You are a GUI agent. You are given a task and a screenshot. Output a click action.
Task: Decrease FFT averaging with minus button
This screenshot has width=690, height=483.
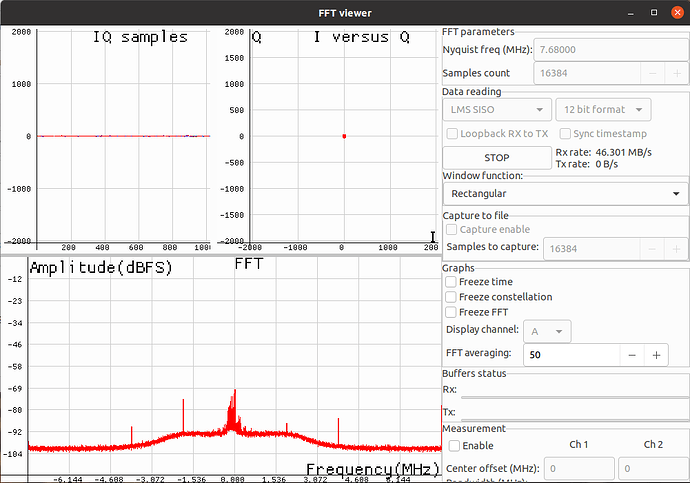click(631, 355)
